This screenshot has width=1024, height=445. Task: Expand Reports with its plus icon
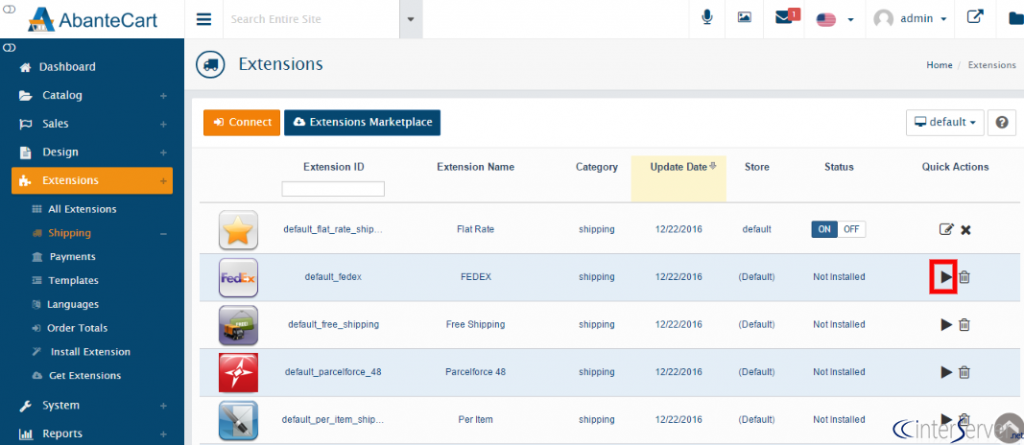pyautogui.click(x=163, y=434)
